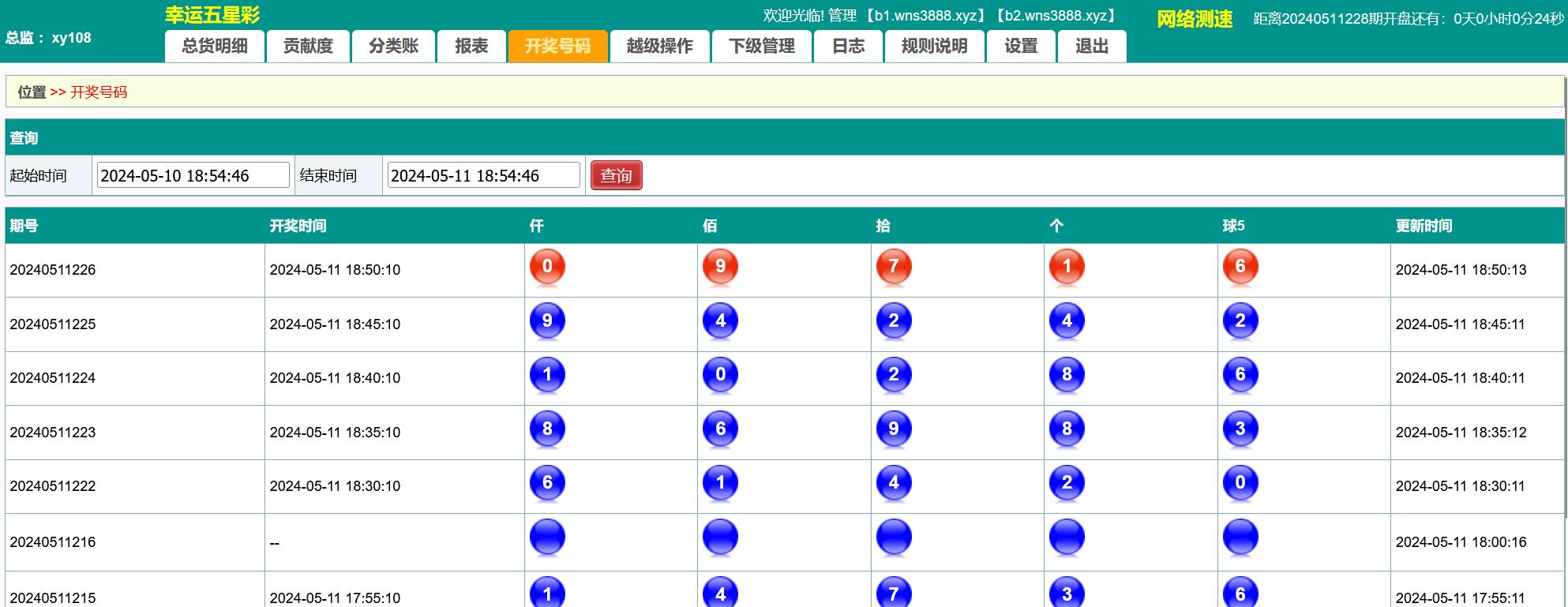Click blue ball 9 in row 20240511225
Viewport: 1568px width, 607px height.
tap(547, 321)
